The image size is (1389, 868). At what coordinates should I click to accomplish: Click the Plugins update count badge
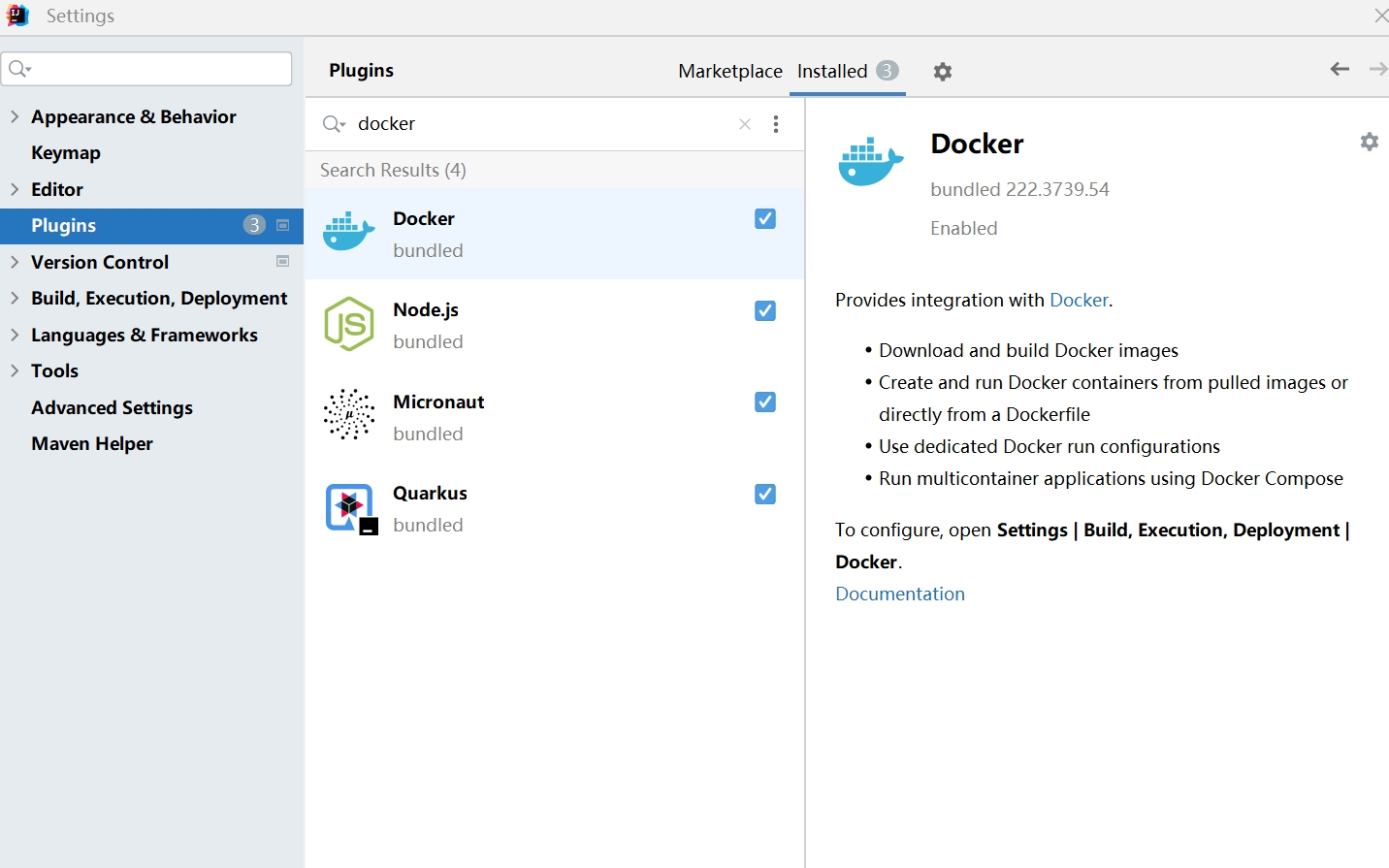click(x=254, y=225)
